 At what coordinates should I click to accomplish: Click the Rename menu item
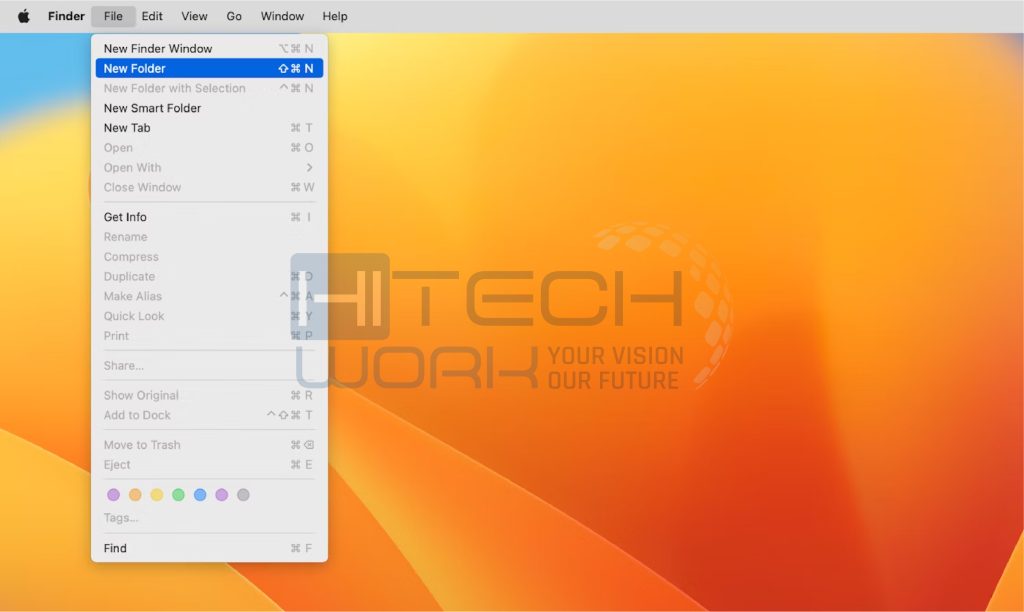[209, 237]
